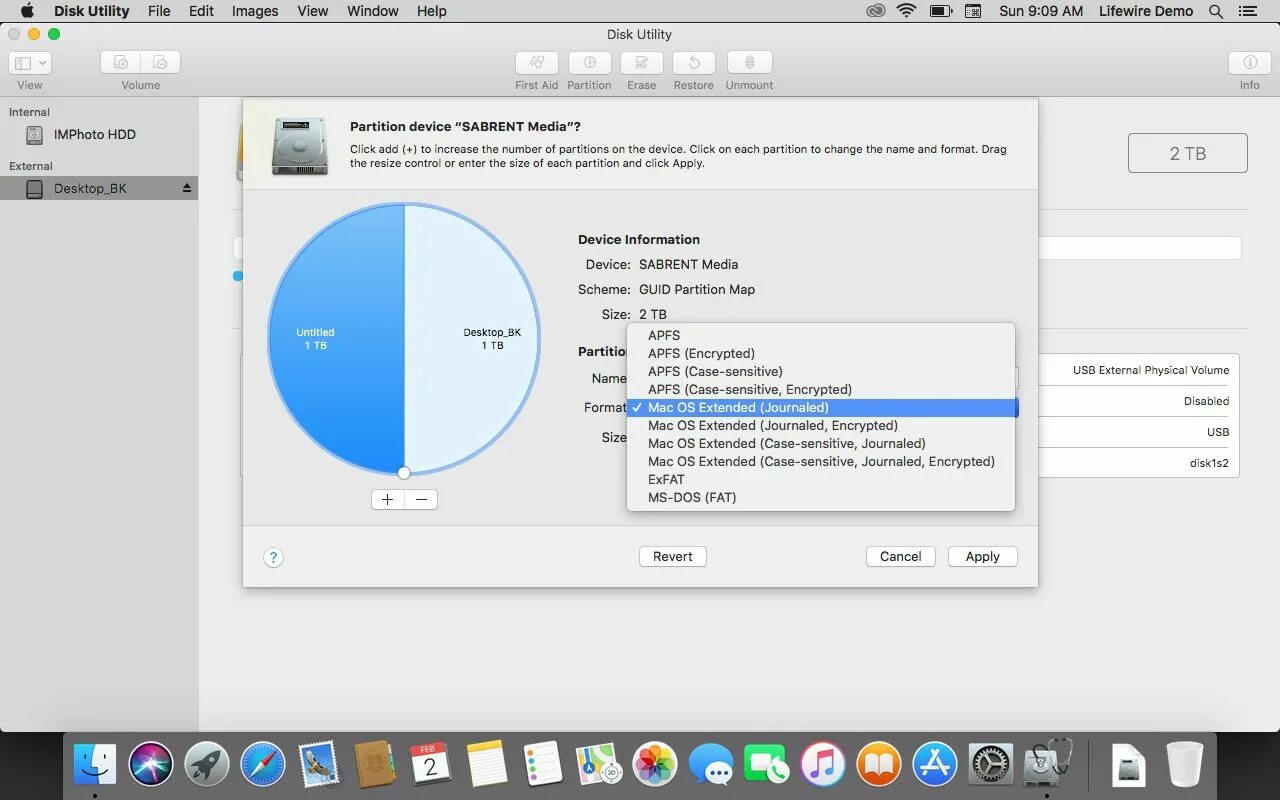Select the Desktop_BK 1 TB partition slice
This screenshot has height=800, width=1280.
pos(472,339)
